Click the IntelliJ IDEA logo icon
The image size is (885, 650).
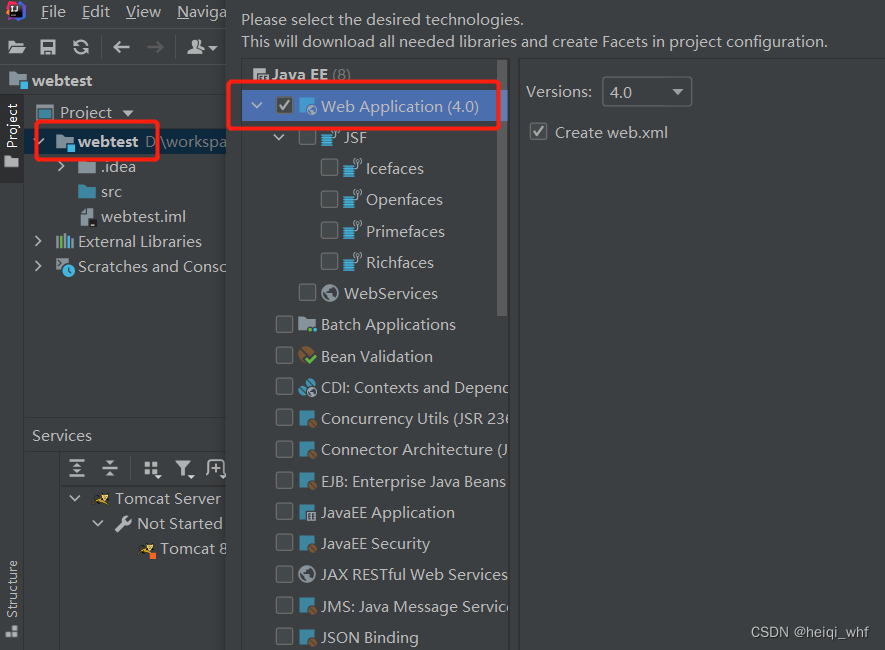(15, 11)
